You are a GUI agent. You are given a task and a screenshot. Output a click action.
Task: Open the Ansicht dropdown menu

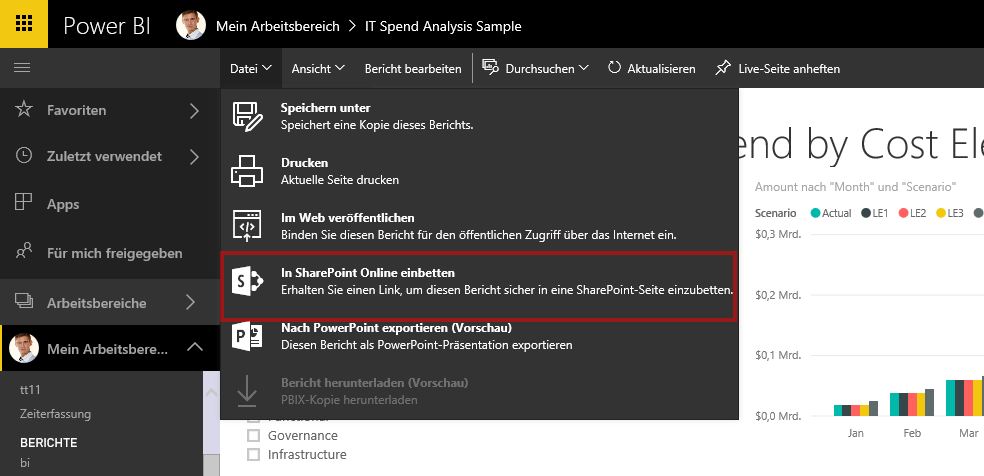pos(318,69)
